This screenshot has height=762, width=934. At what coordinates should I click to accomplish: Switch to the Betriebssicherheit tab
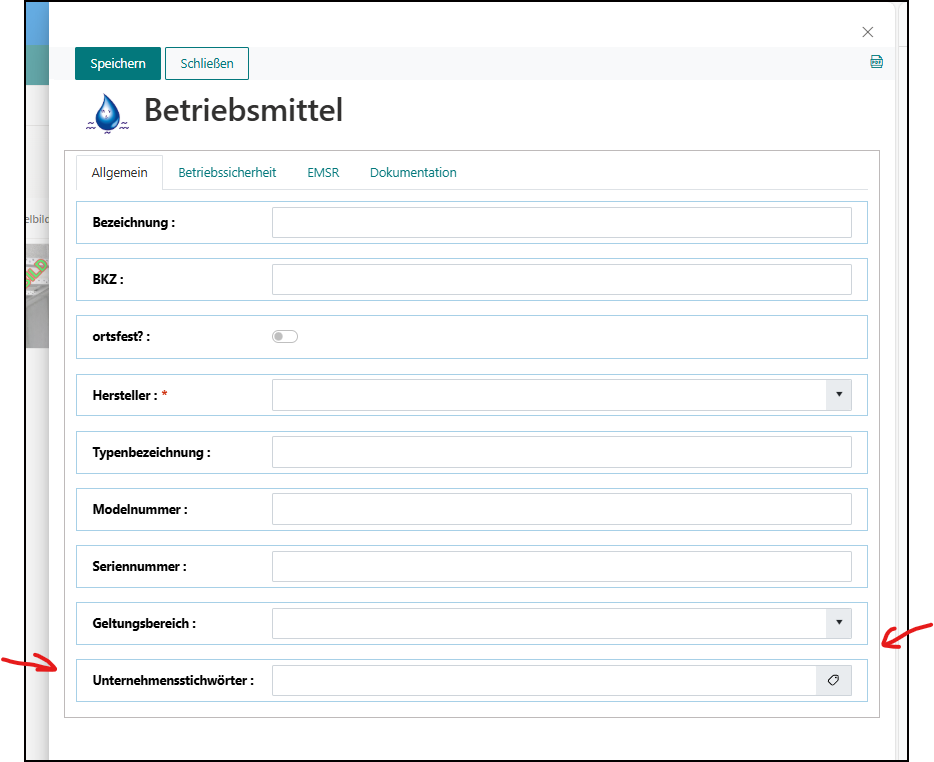coord(227,172)
